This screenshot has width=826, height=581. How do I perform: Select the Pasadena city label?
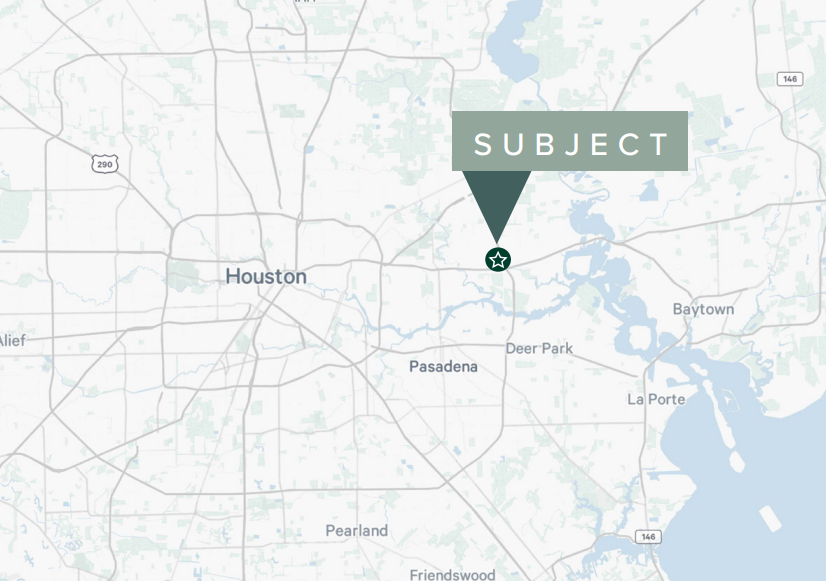(x=444, y=367)
